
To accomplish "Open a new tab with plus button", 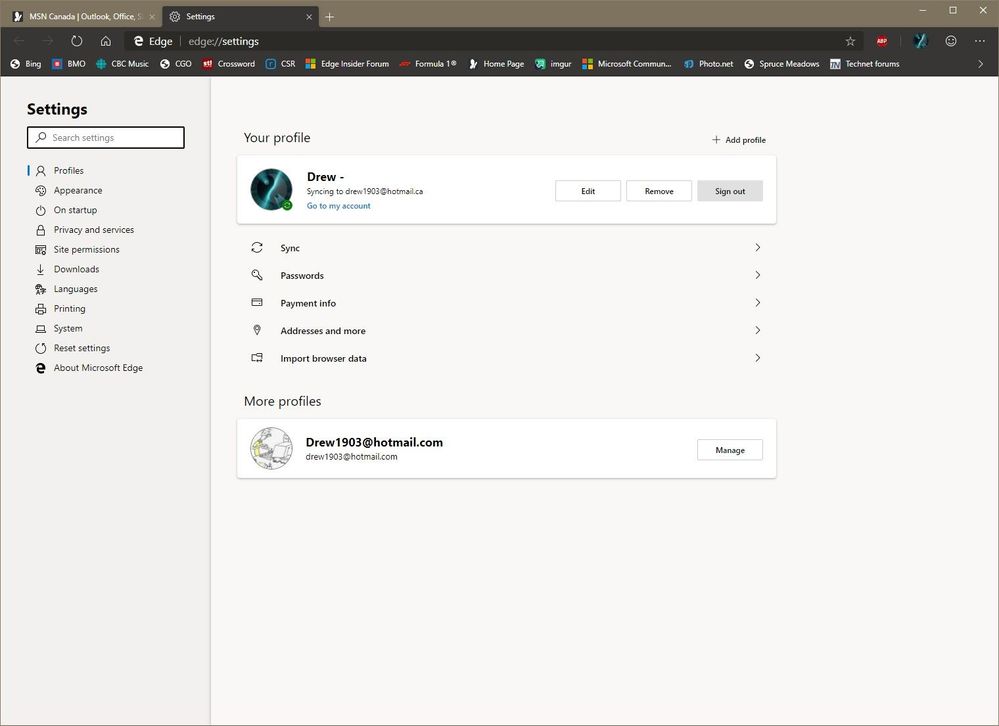I will [329, 17].
